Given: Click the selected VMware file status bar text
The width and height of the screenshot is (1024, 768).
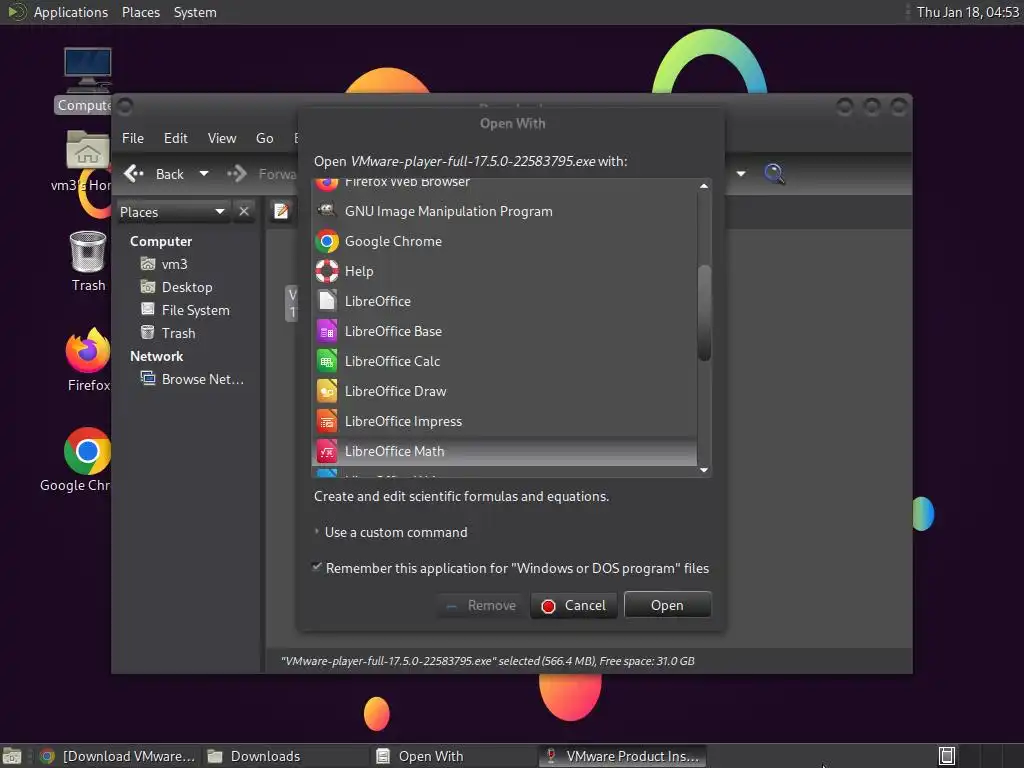Looking at the screenshot, I should 487,661.
